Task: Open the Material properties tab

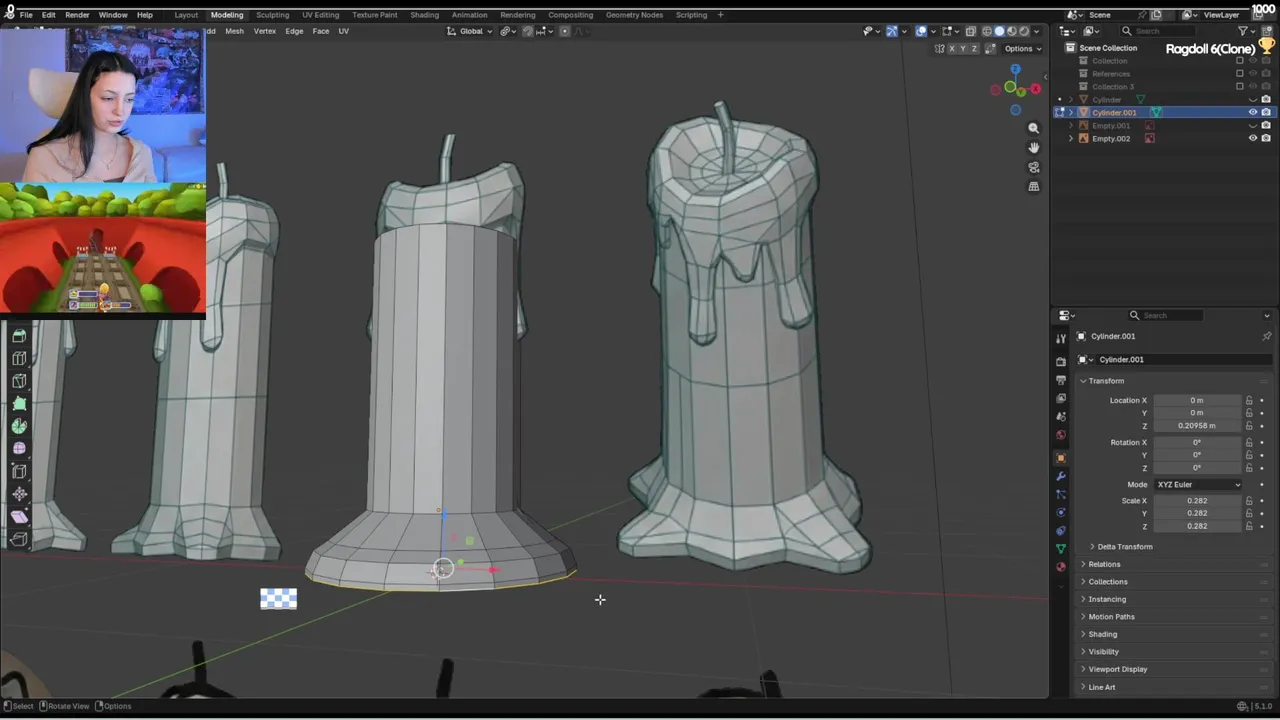Action: [x=1061, y=567]
